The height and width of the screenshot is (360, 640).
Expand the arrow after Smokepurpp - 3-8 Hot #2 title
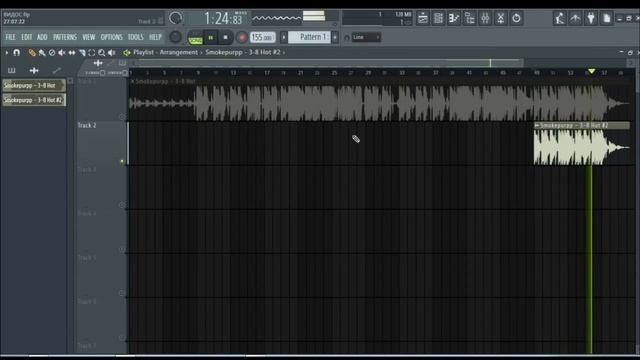click(284, 53)
